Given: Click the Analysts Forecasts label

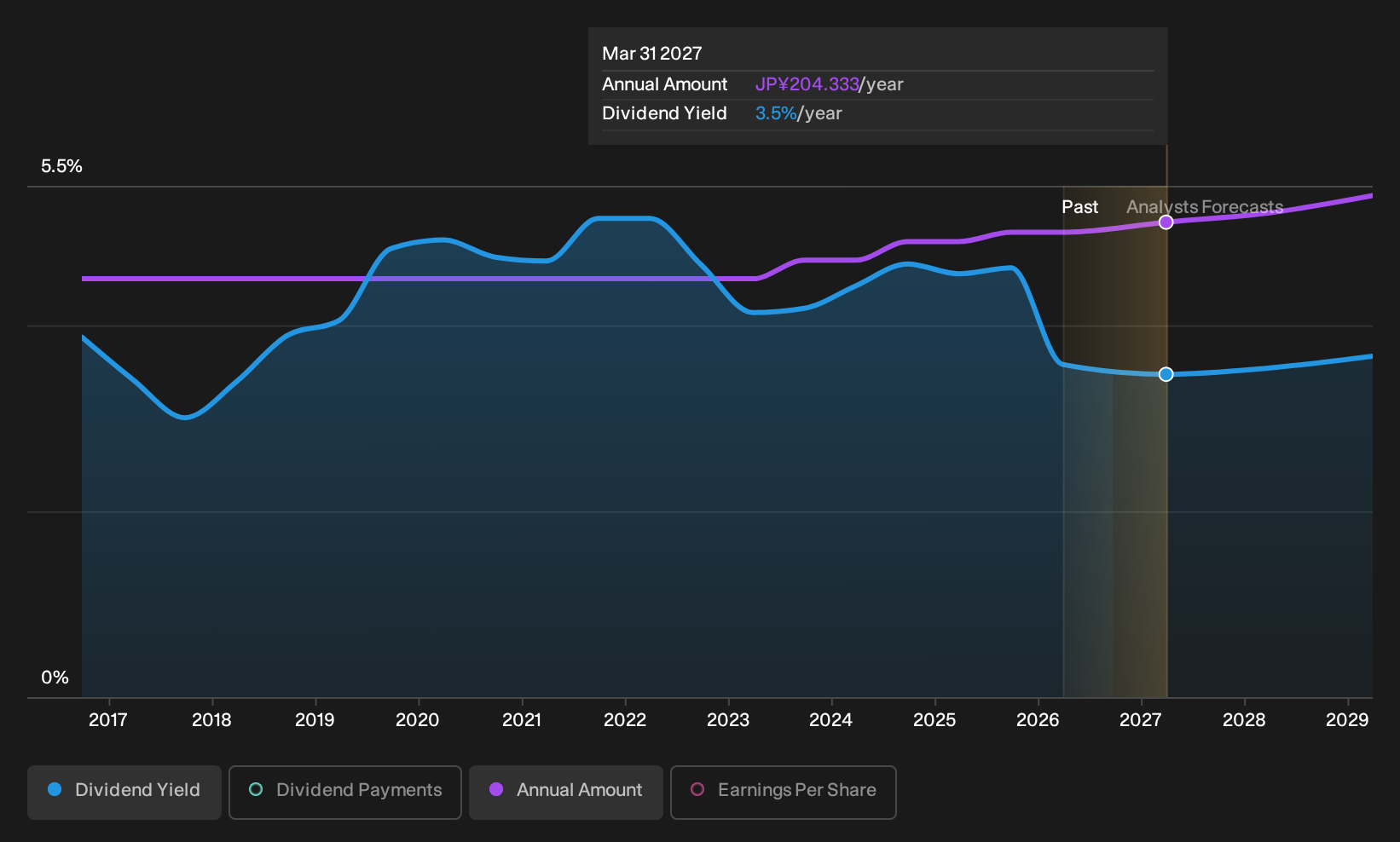Looking at the screenshot, I should [x=1205, y=207].
